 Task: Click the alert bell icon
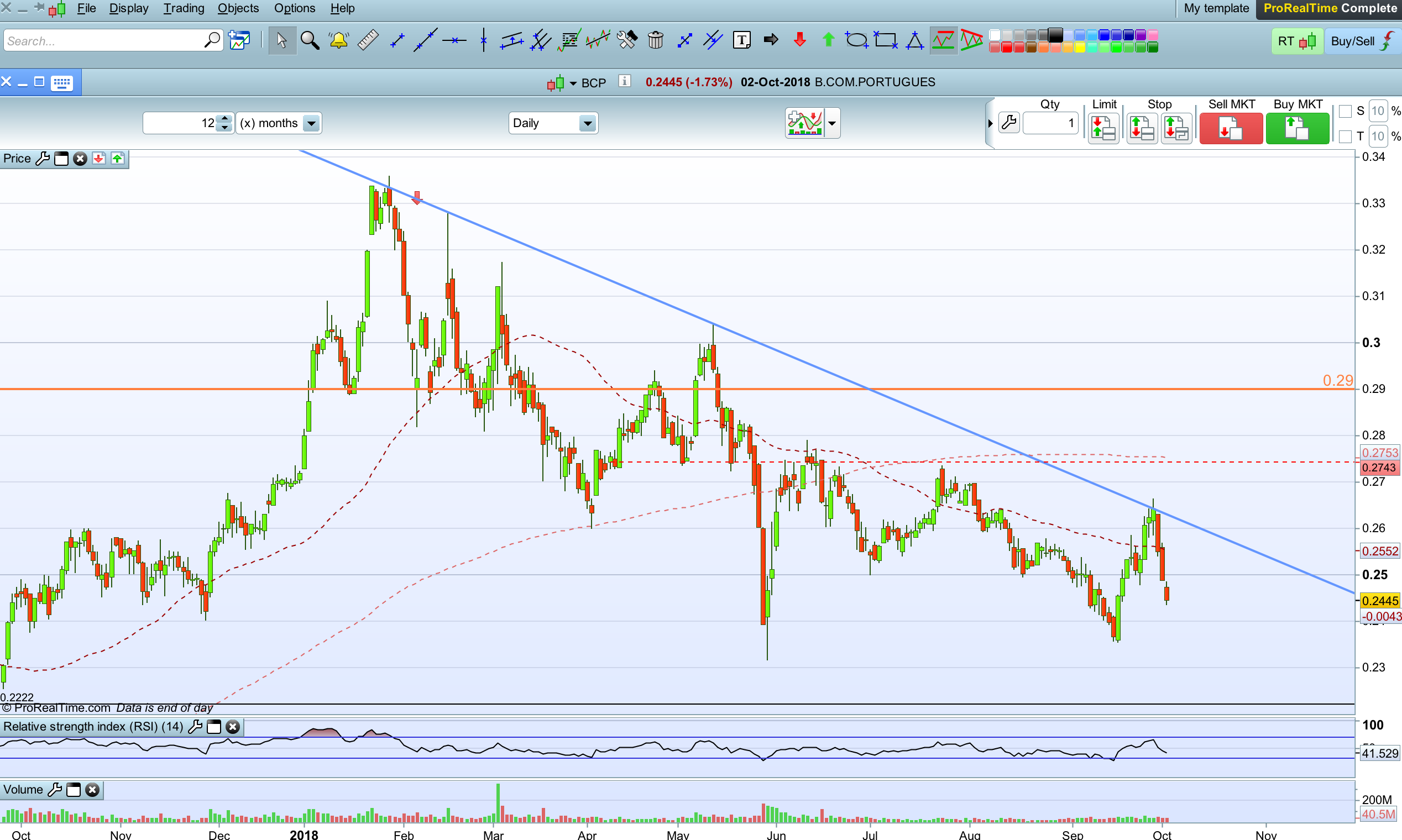[338, 41]
